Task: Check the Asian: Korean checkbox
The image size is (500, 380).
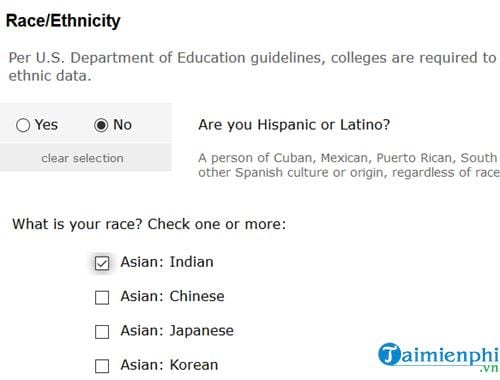Action: click(x=102, y=366)
